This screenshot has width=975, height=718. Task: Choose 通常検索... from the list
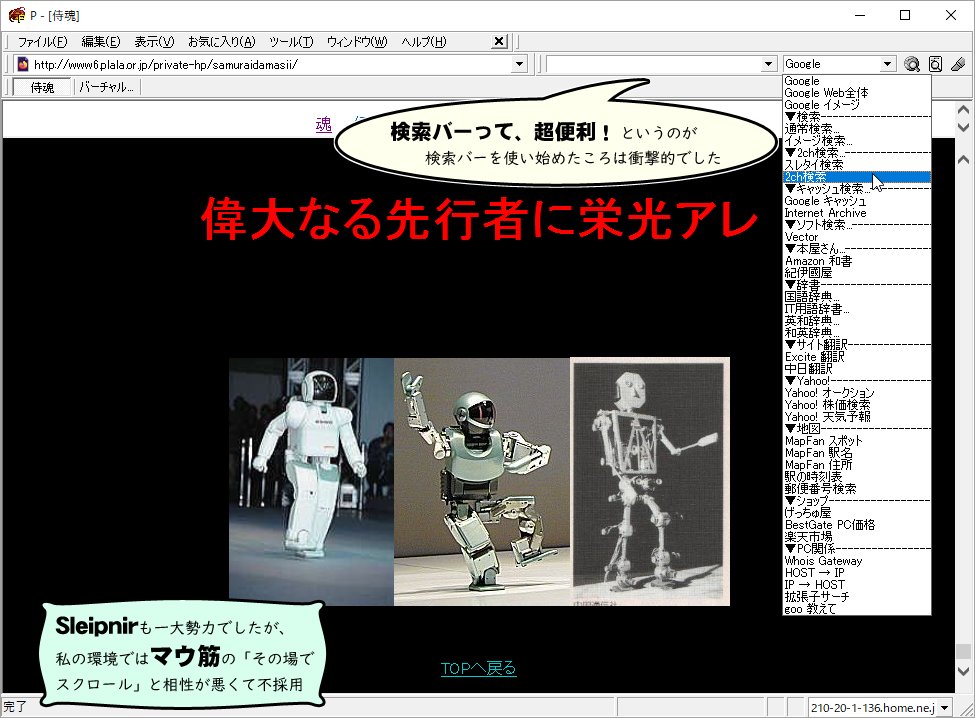[857, 129]
